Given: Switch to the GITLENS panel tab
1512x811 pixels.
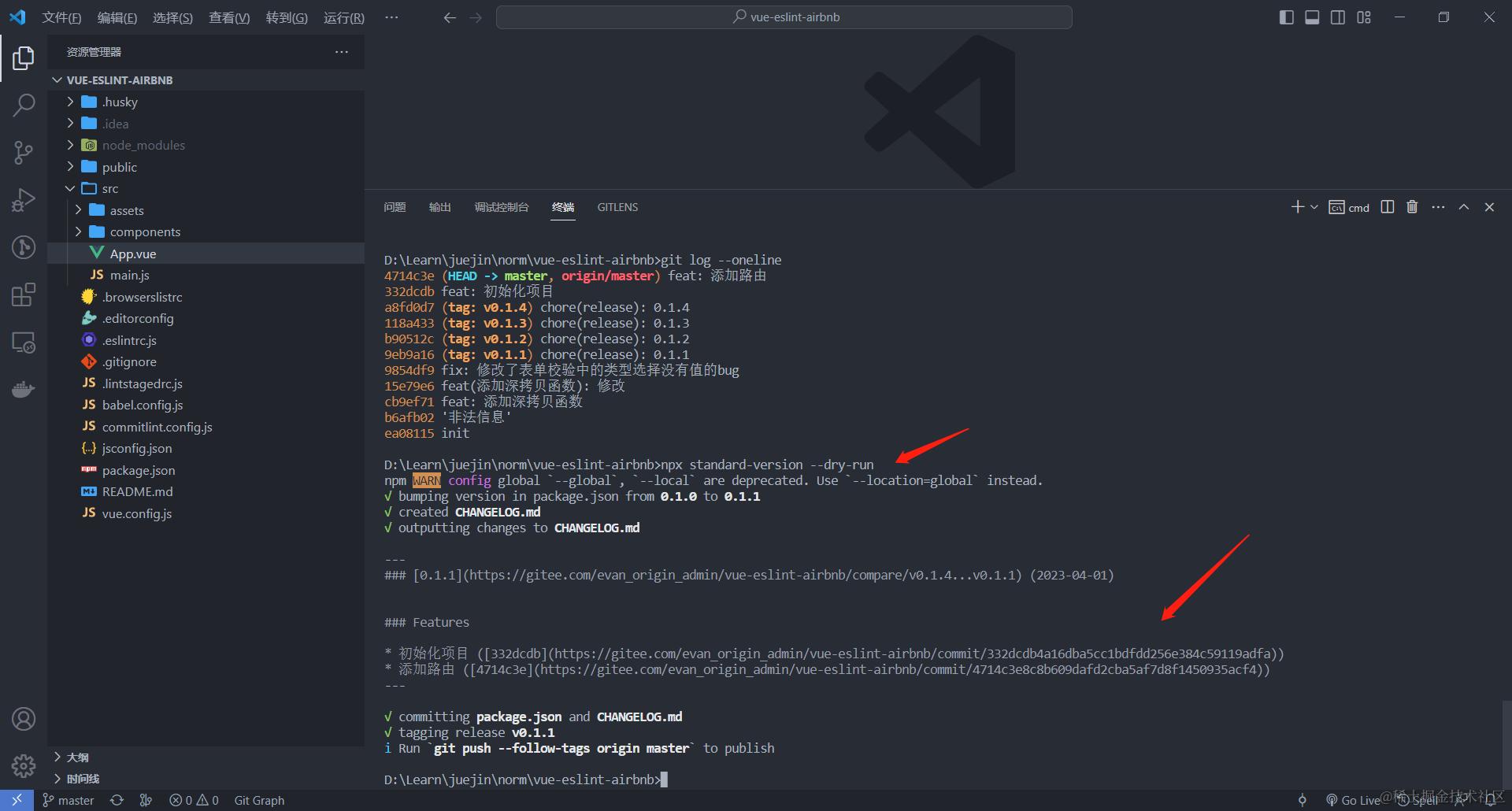Looking at the screenshot, I should pyautogui.click(x=617, y=207).
